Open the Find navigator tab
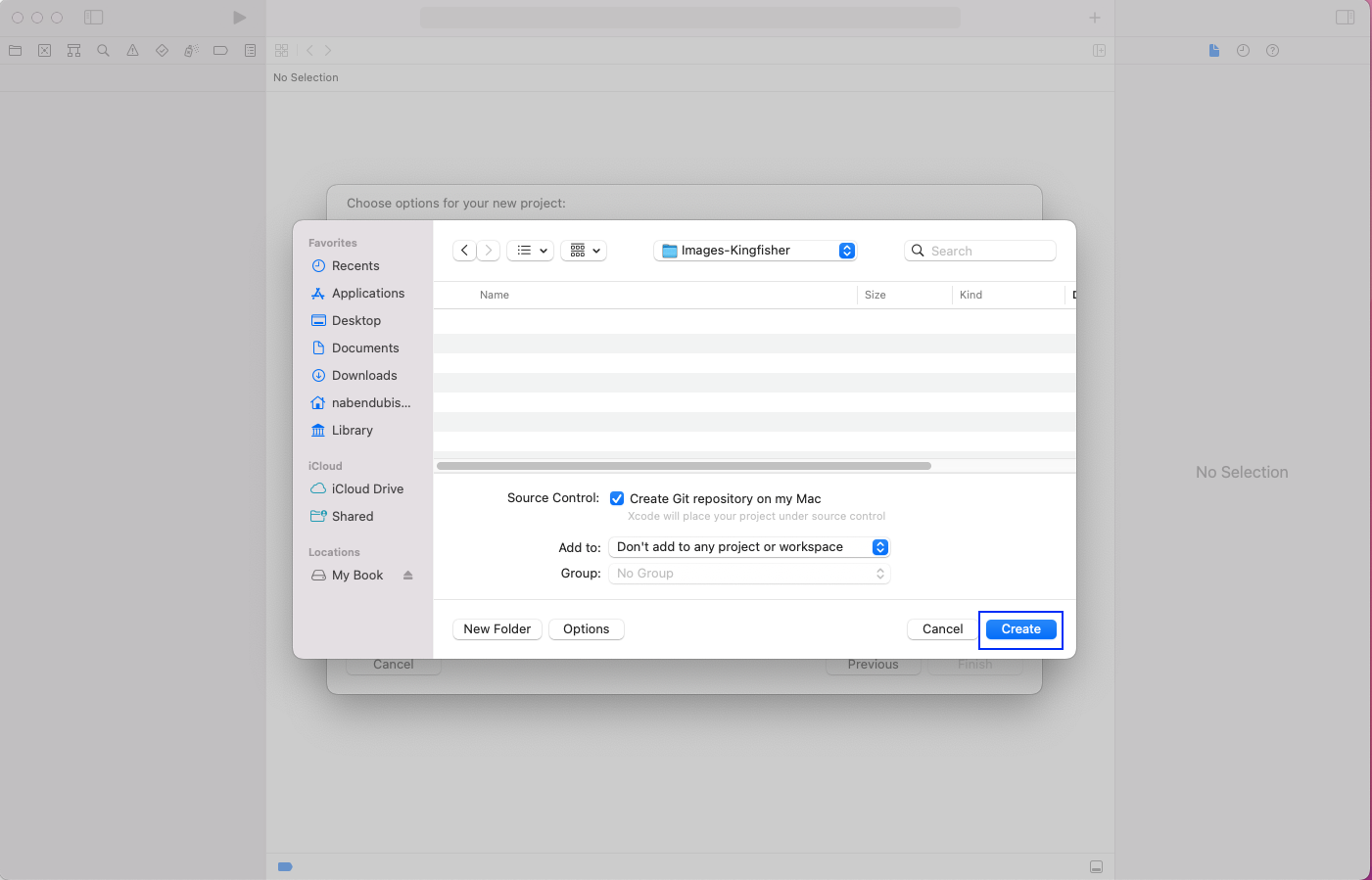 tap(103, 51)
